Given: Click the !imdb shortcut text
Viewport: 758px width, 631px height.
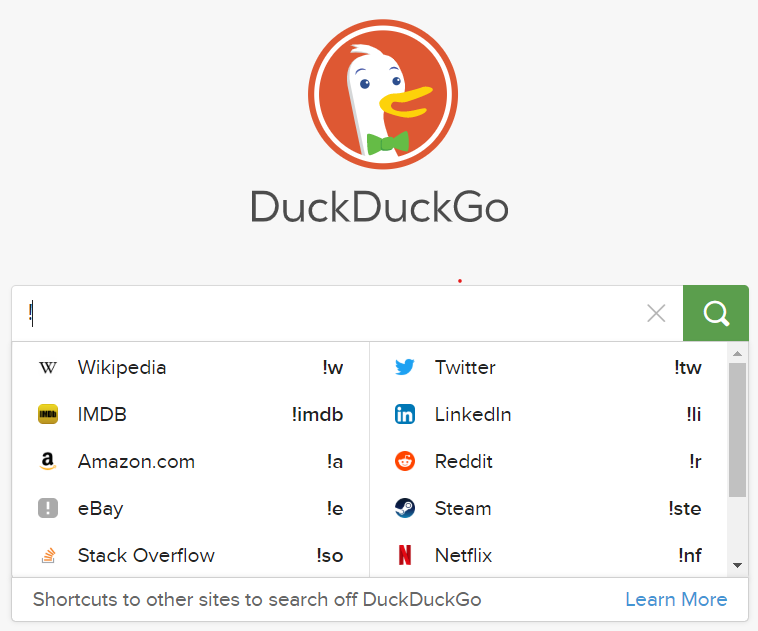Looking at the screenshot, I should (318, 414).
